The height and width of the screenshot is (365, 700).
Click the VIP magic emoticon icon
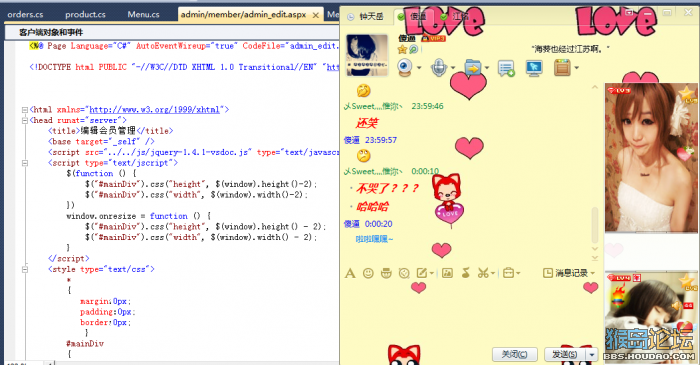point(386,273)
